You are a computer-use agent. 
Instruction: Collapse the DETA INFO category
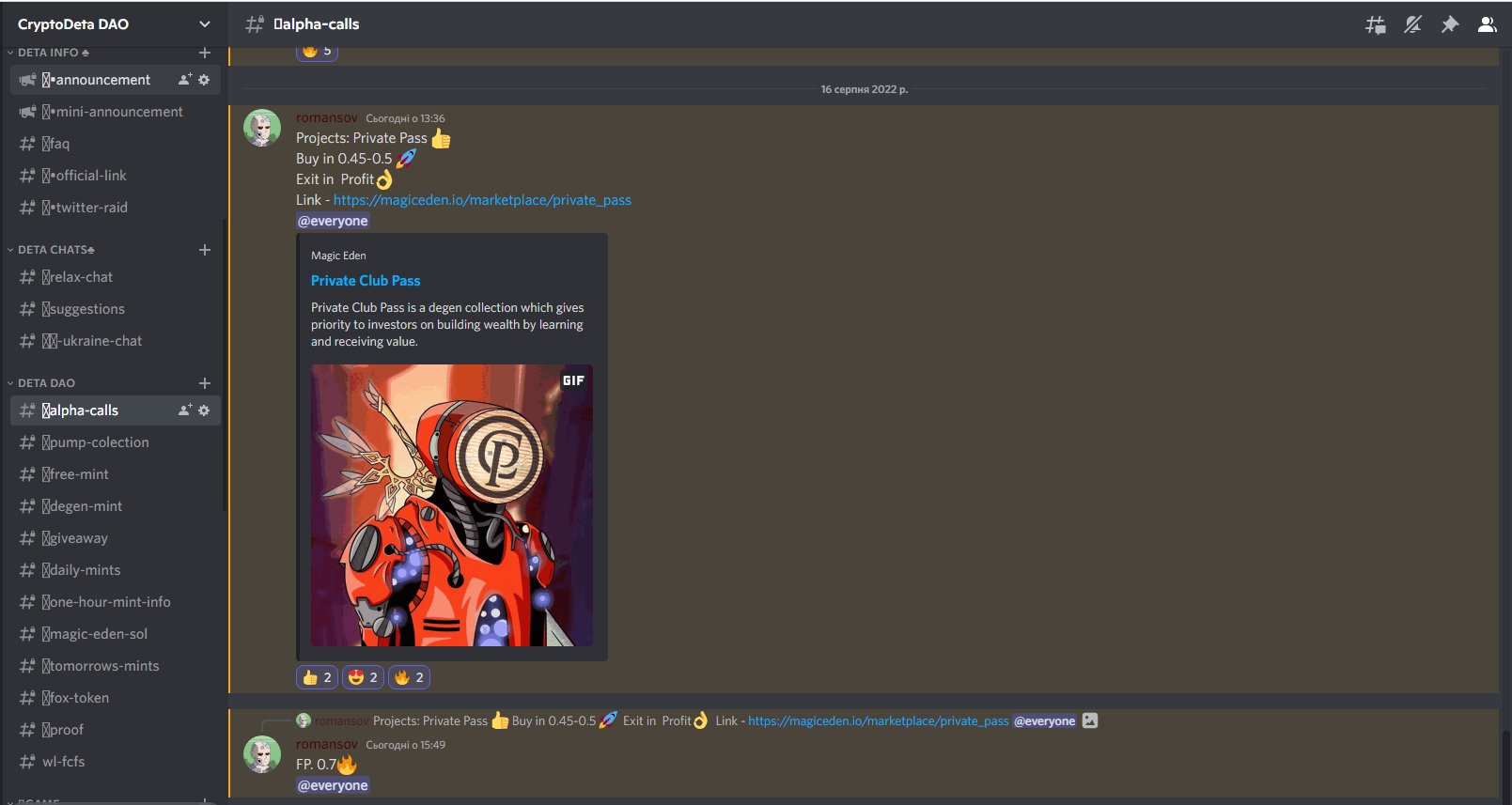pos(53,53)
